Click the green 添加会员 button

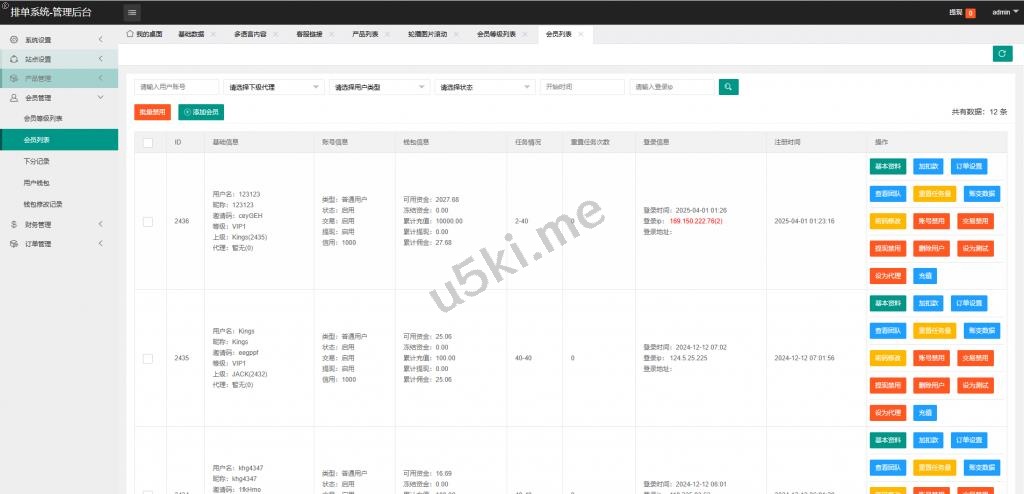tap(200, 112)
